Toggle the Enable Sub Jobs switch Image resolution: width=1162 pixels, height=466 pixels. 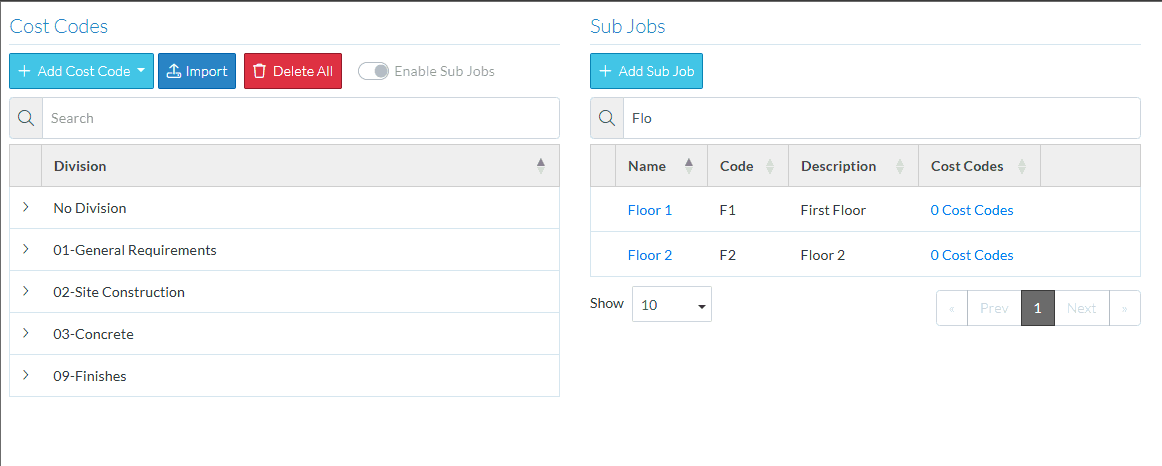tap(374, 71)
